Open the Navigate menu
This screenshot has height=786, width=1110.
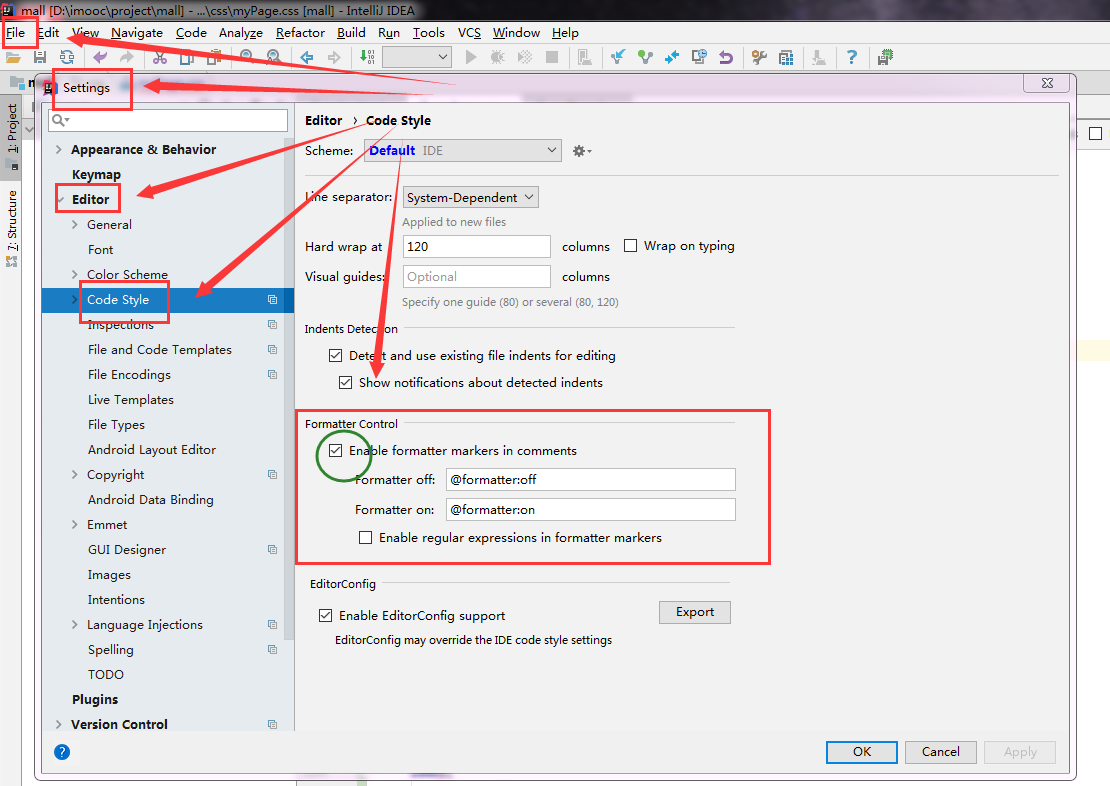click(137, 33)
